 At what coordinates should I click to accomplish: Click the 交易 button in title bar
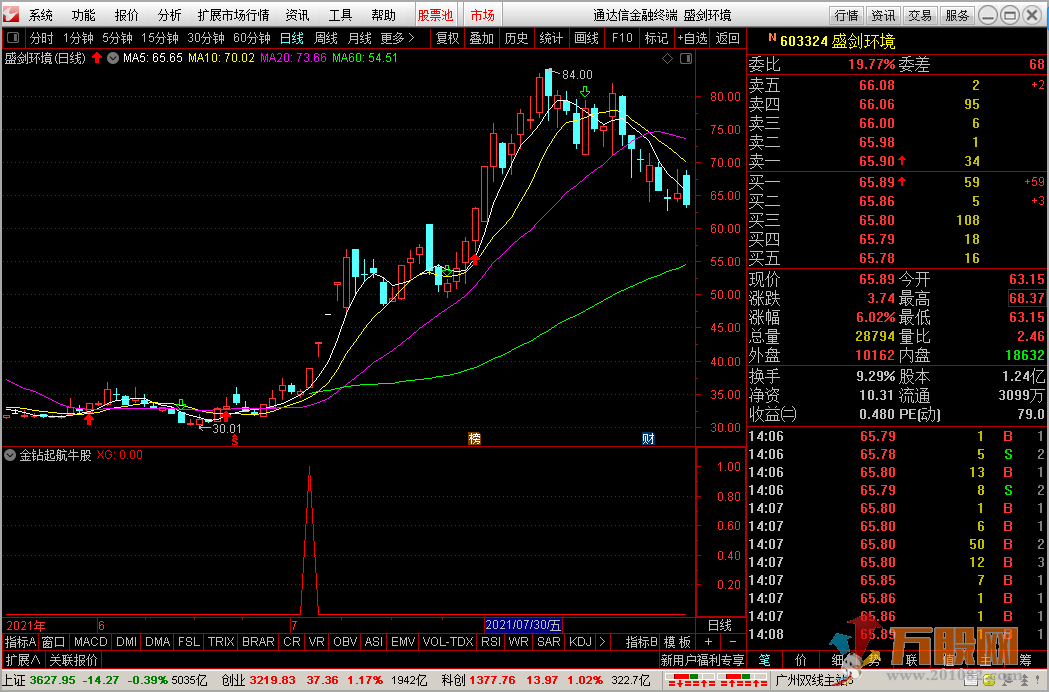tap(920, 15)
